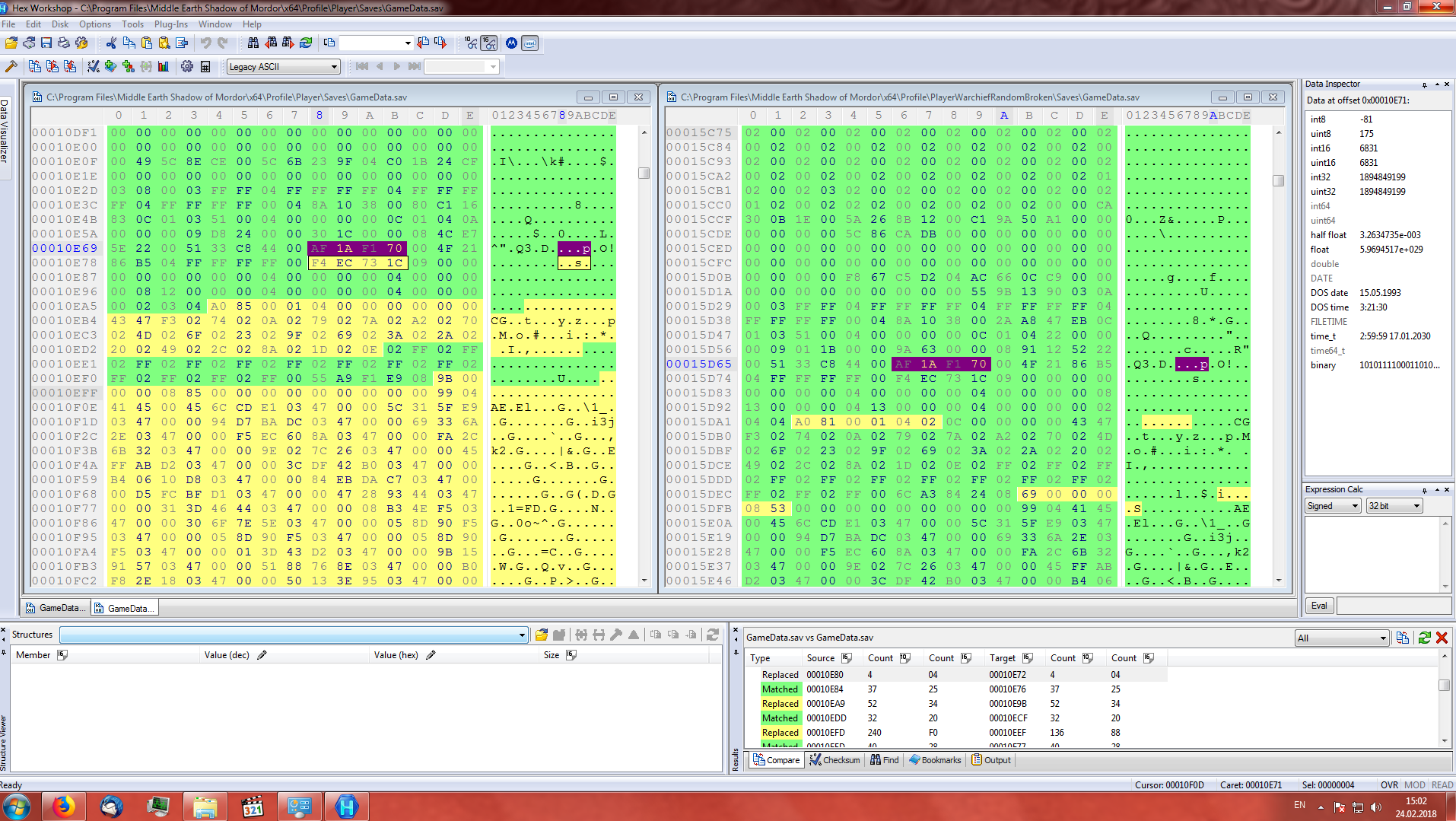
Task: Click the Print icon in the toolbar
Action: (64, 43)
